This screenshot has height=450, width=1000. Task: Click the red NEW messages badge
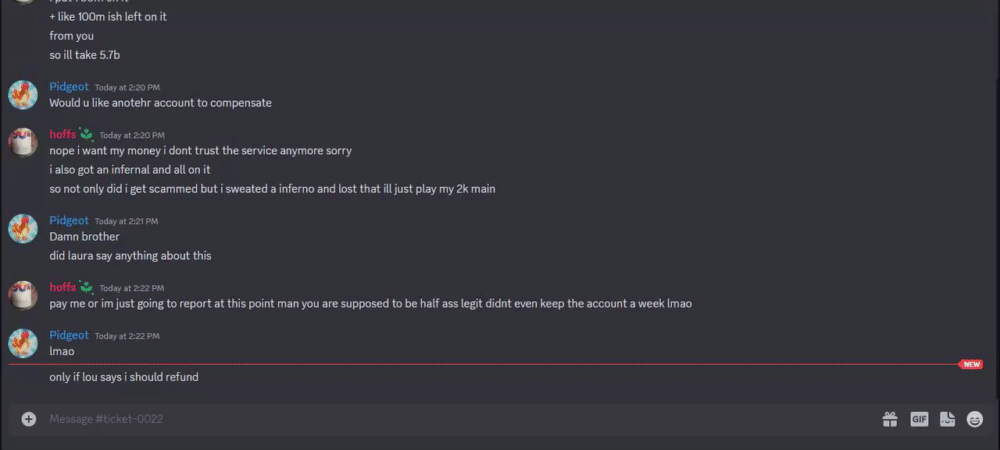pyautogui.click(x=971, y=365)
